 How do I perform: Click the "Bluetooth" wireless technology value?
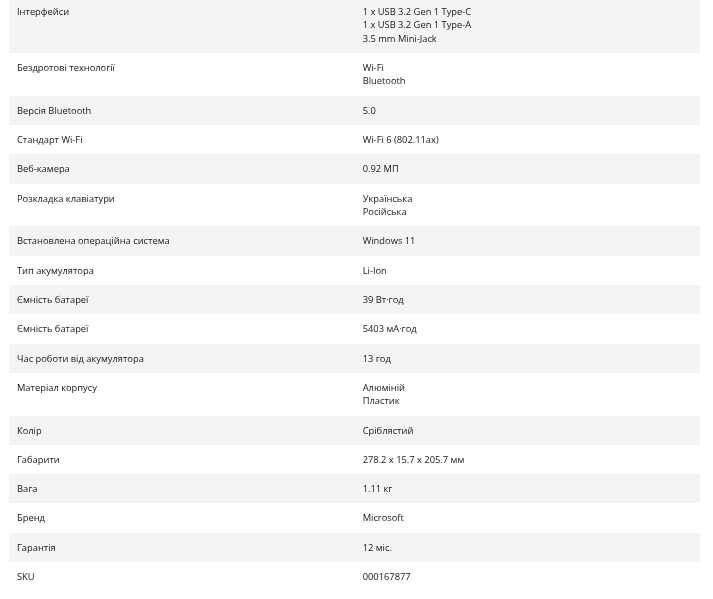[x=383, y=80]
